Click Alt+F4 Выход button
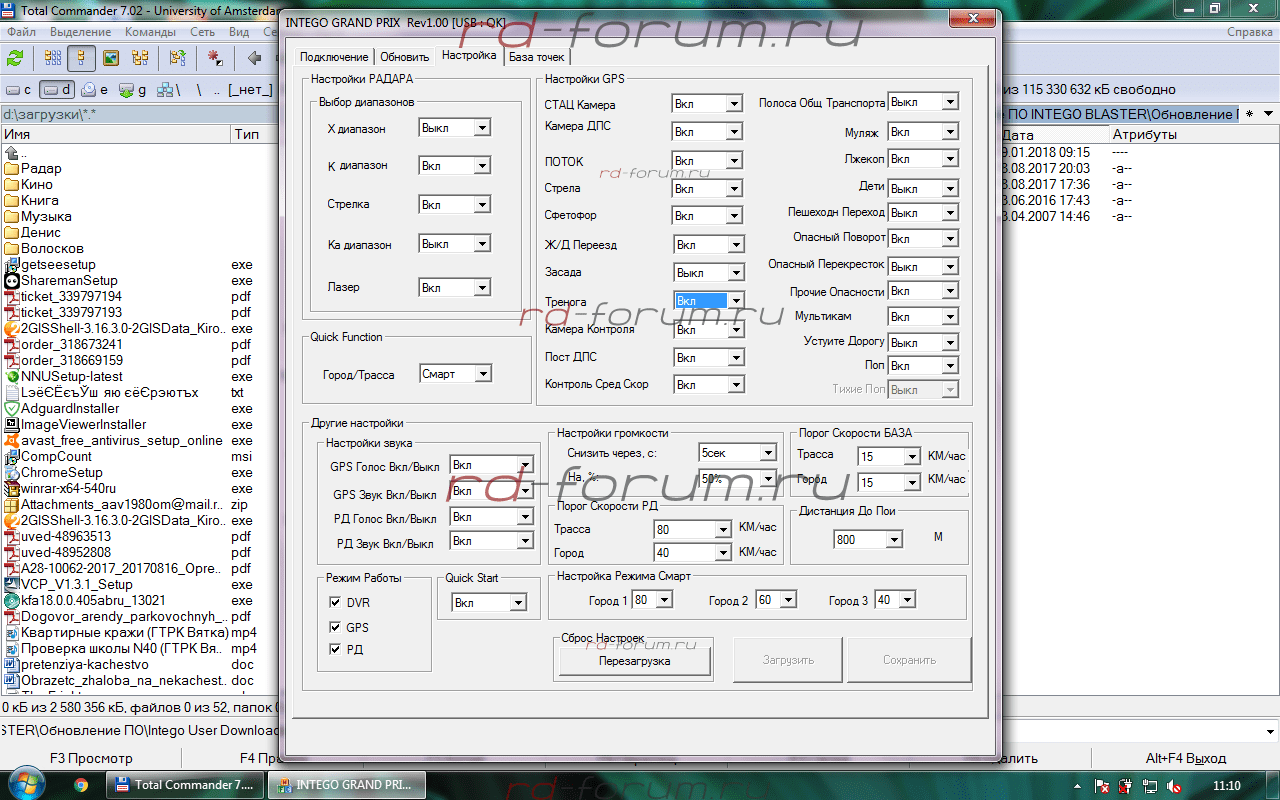 pyautogui.click(x=1186, y=758)
